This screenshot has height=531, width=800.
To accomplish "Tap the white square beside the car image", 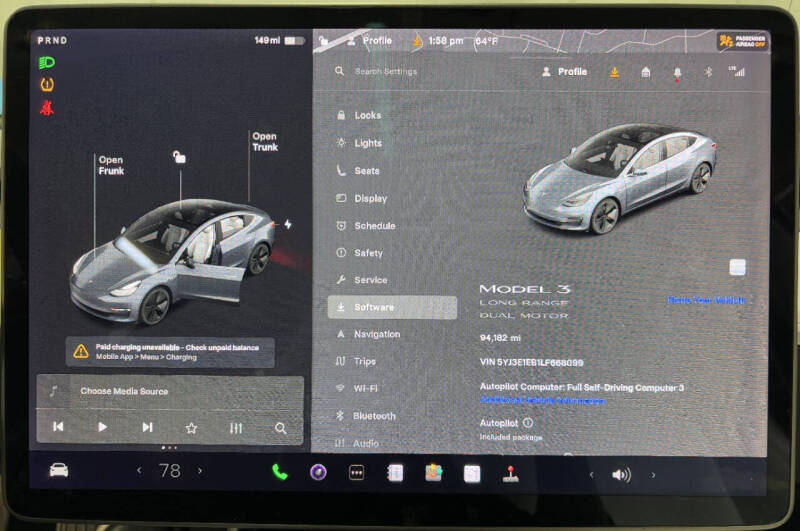I will 737,267.
